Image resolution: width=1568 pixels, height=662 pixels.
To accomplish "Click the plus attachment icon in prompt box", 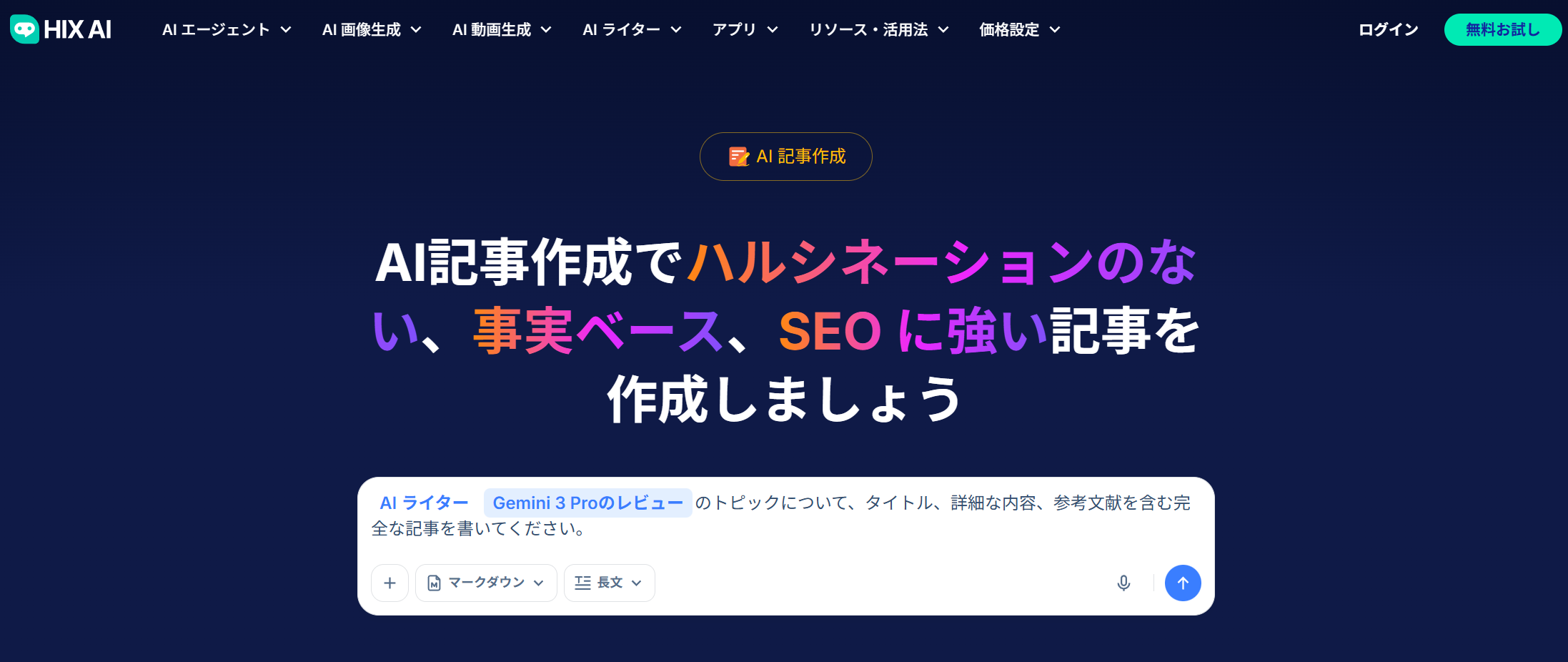I will 389,583.
